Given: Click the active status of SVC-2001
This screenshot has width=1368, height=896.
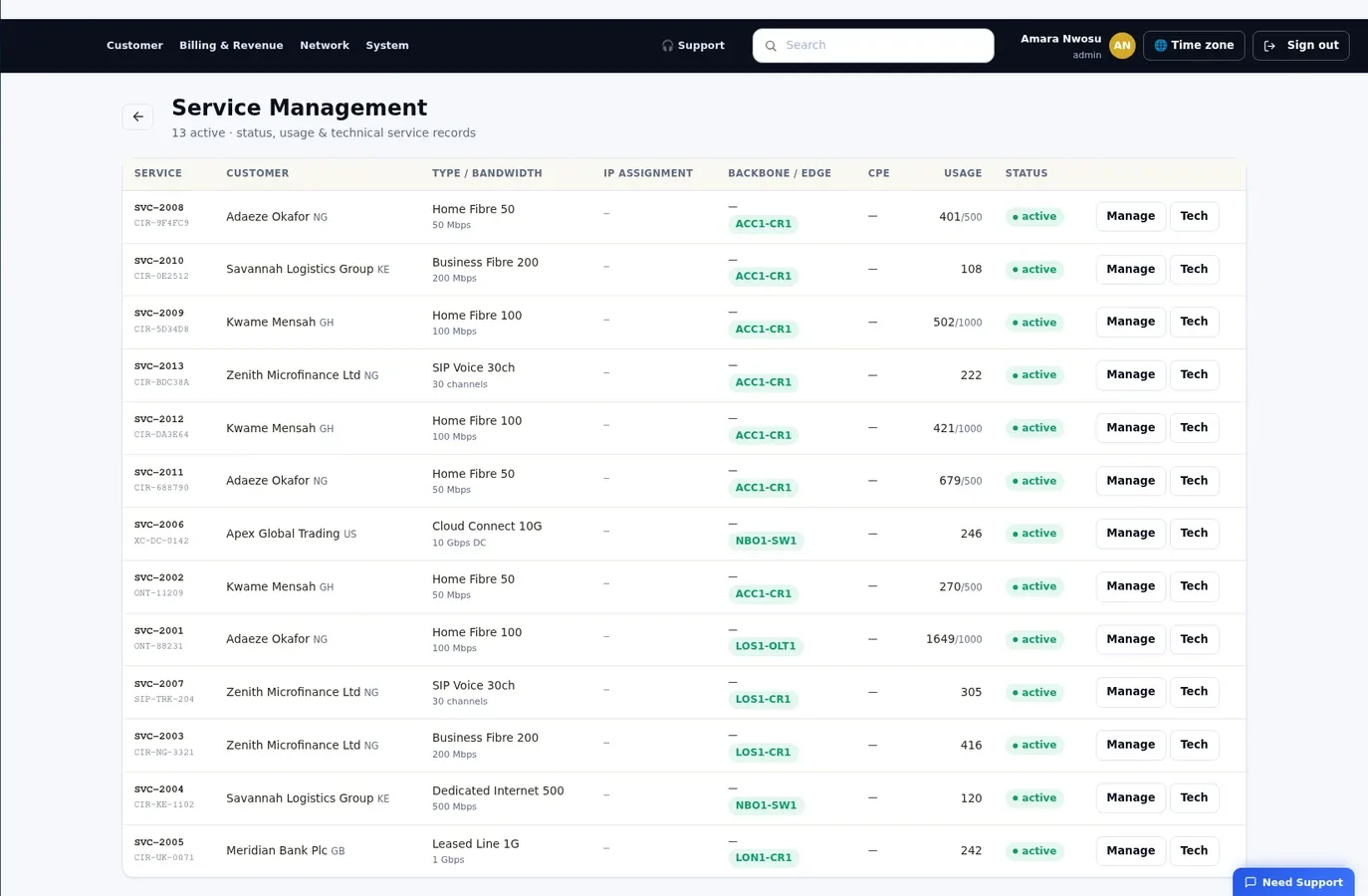Looking at the screenshot, I should pyautogui.click(x=1034, y=639).
